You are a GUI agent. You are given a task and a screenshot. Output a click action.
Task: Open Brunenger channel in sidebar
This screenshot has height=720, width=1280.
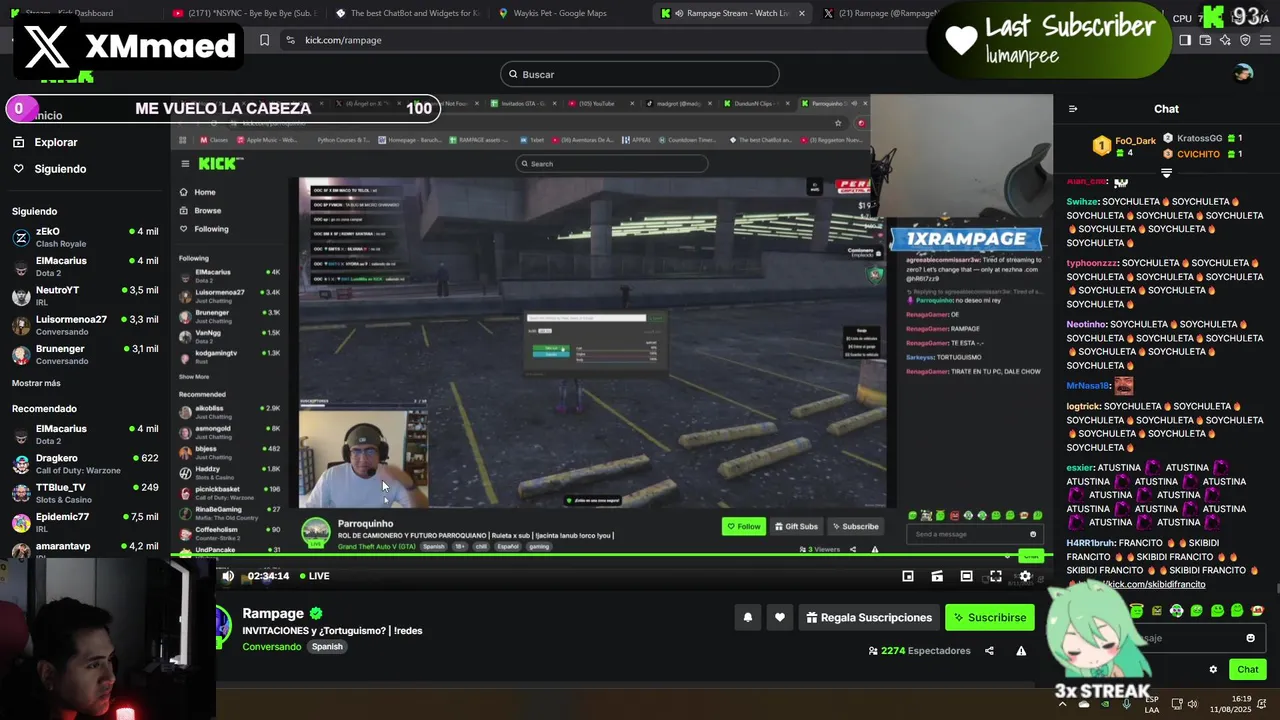[x=85, y=354]
